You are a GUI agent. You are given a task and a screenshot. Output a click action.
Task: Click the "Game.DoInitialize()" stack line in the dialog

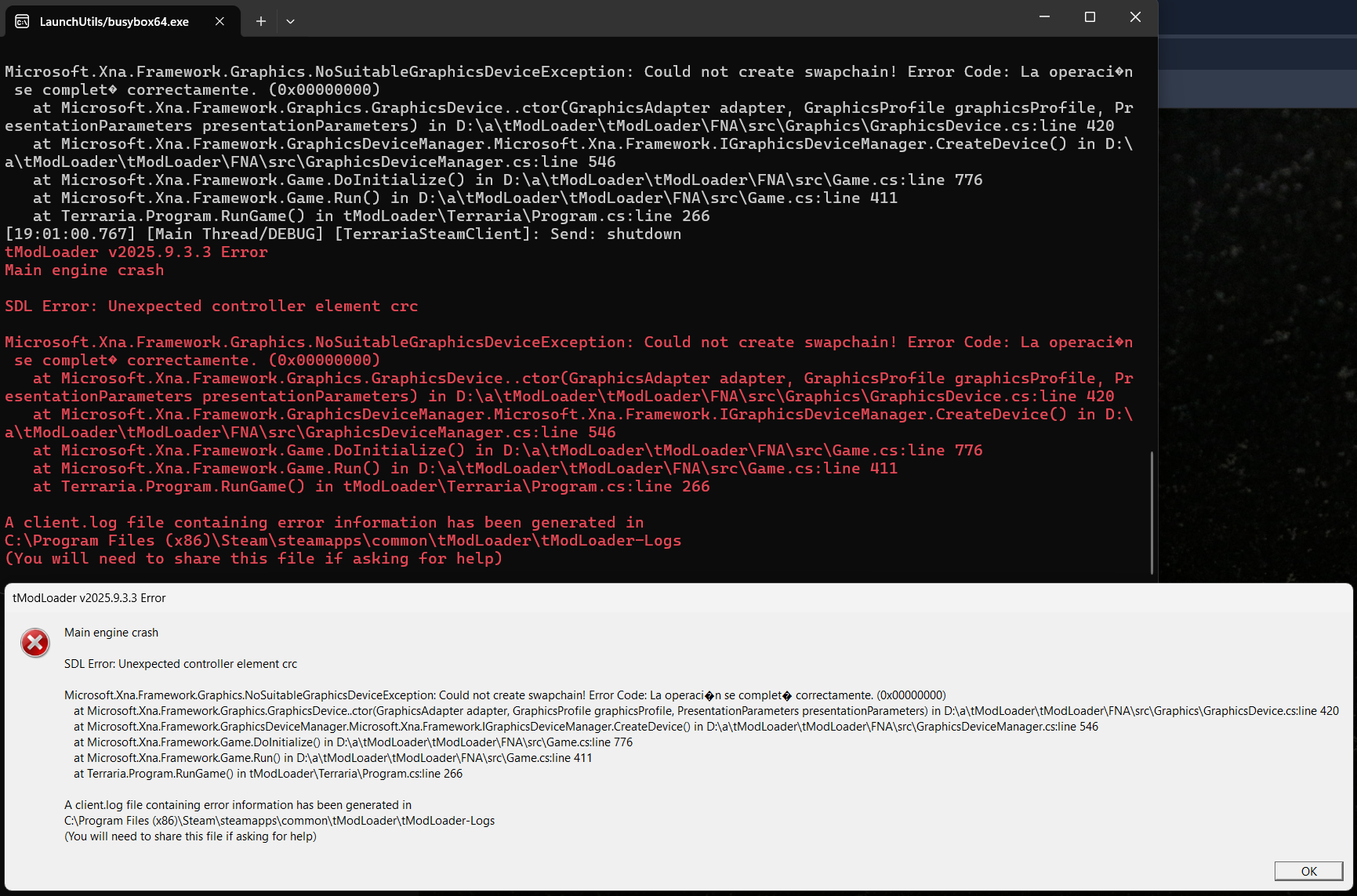click(353, 742)
